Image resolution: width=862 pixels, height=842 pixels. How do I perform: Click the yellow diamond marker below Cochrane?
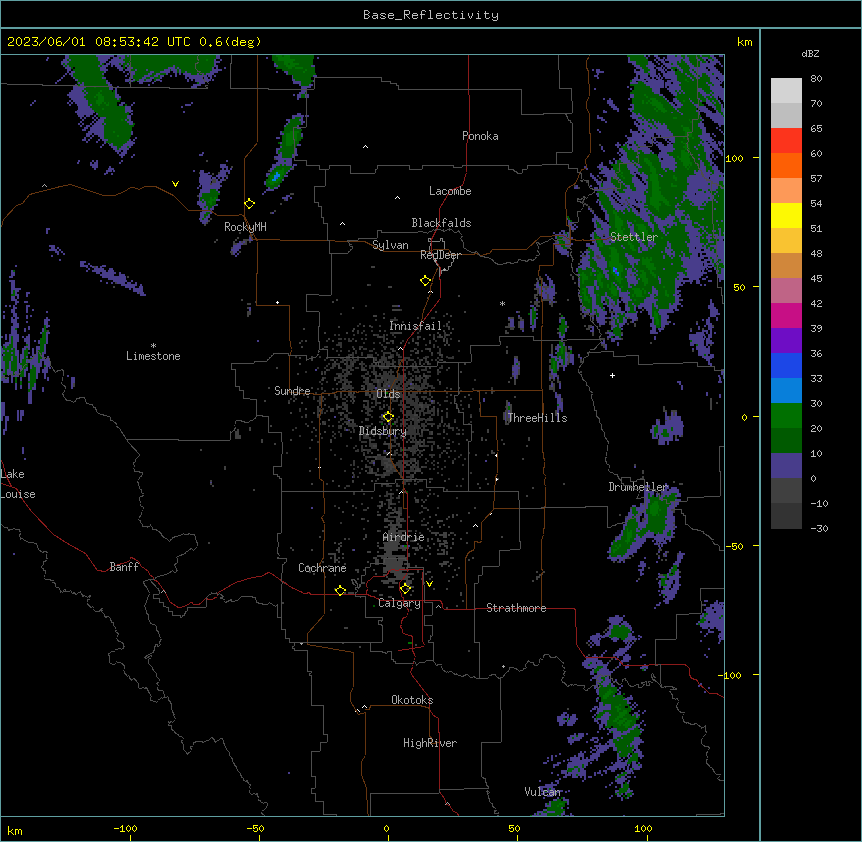pos(340,591)
